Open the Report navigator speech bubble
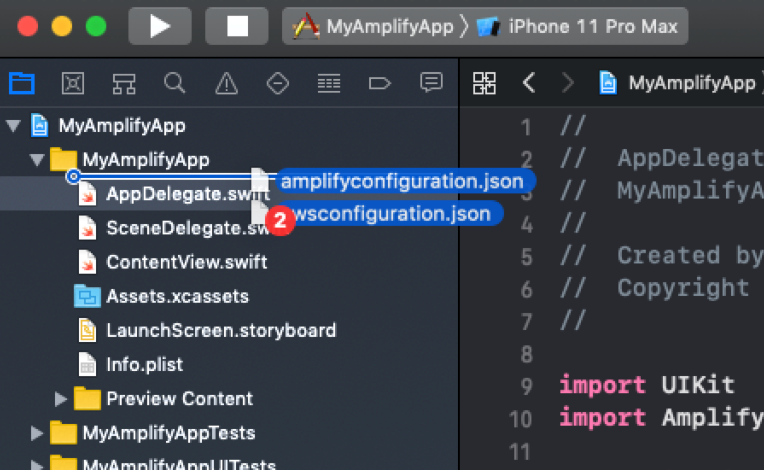Screen dimensions: 764x470 point(431,83)
